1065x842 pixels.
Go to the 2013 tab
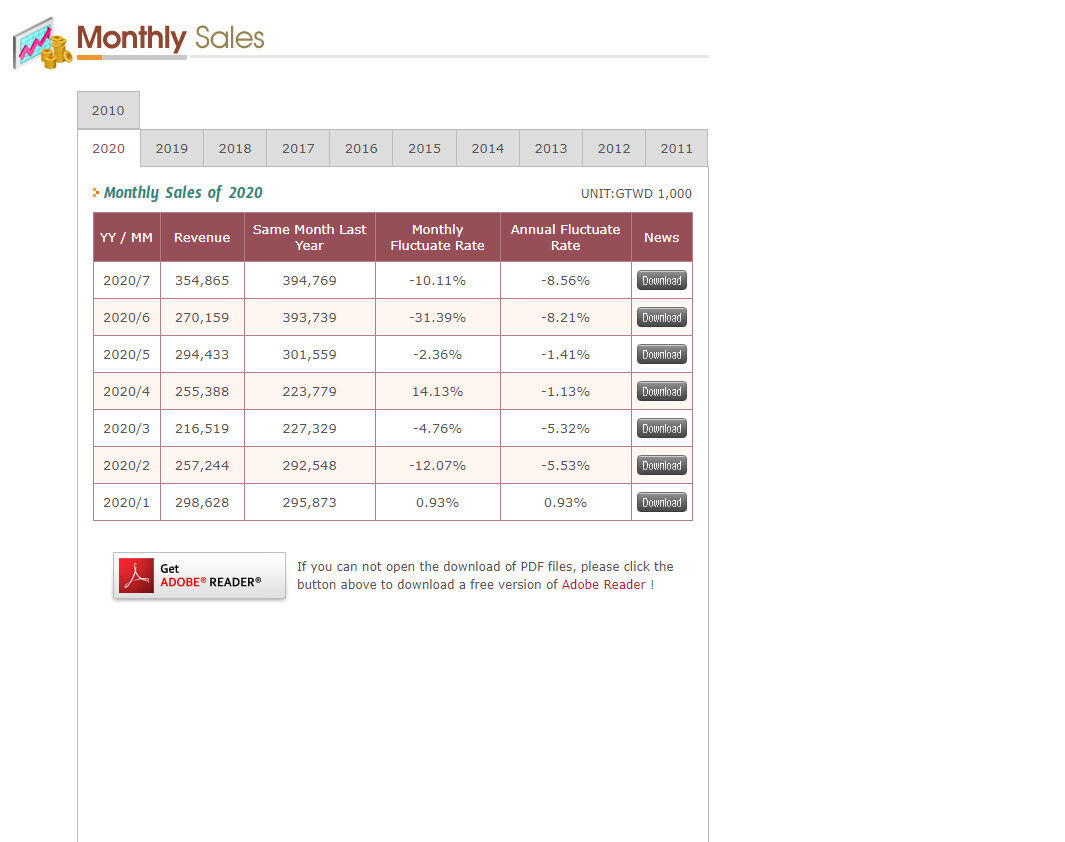tap(551, 148)
